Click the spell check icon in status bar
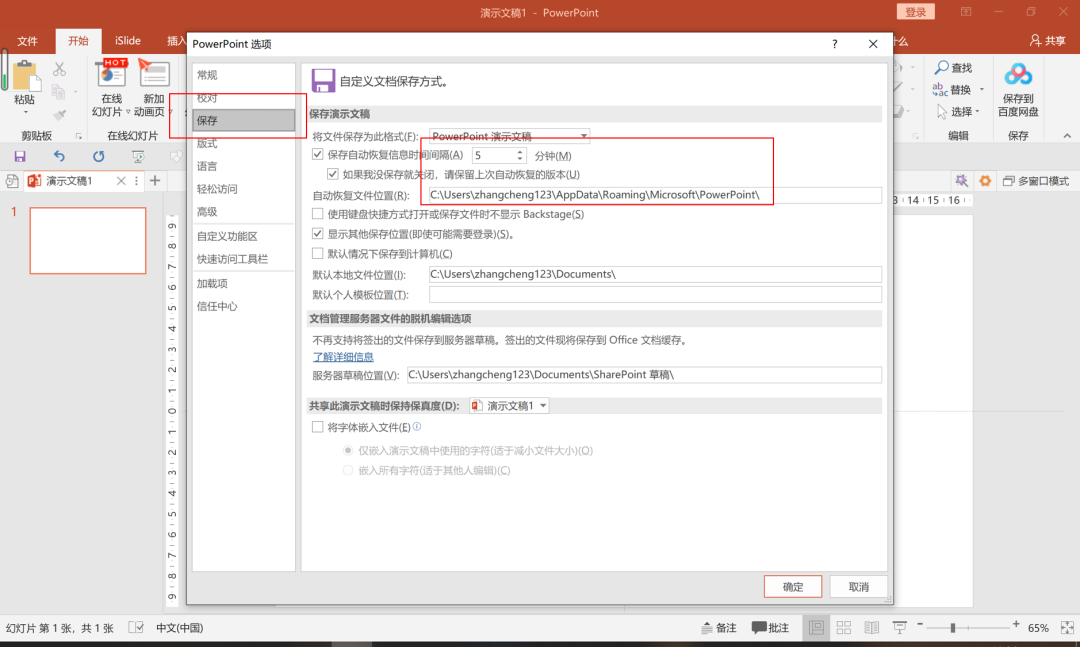 coord(136,628)
